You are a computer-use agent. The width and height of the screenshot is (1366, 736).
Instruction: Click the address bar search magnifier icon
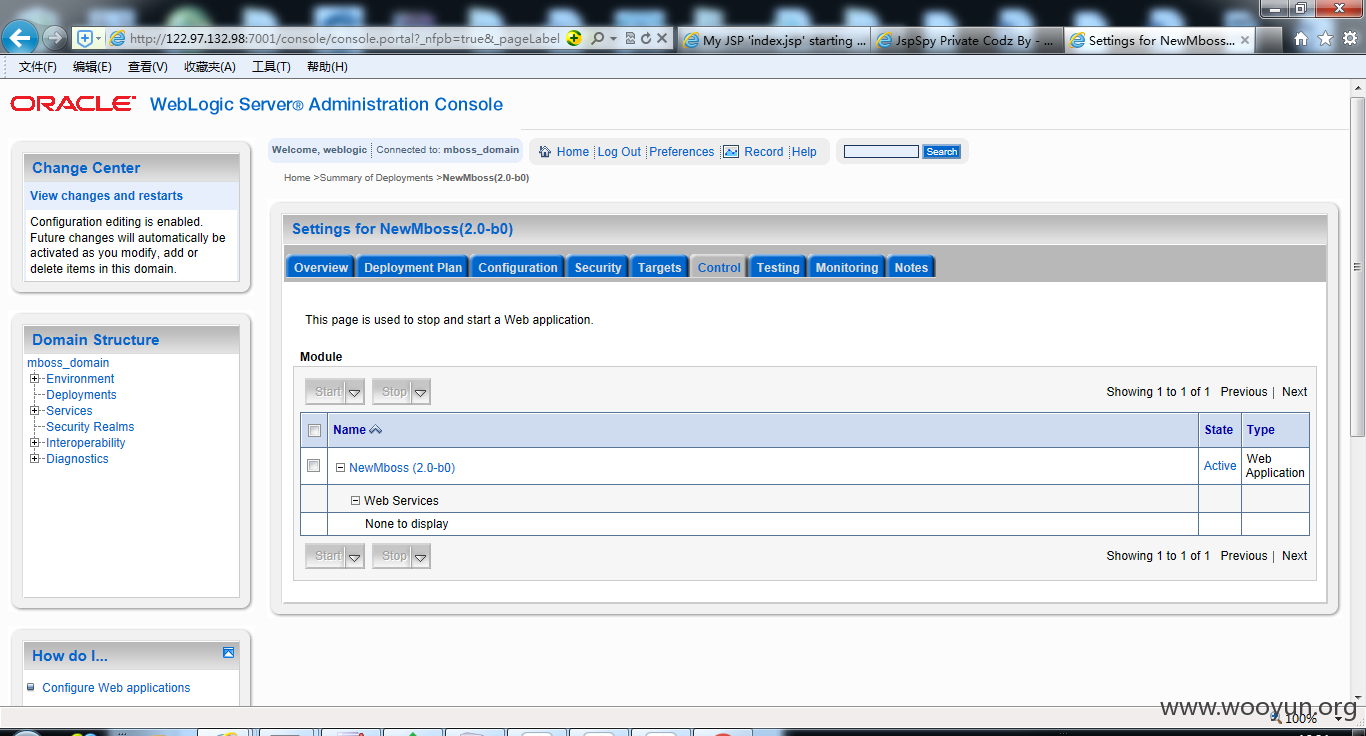[597, 38]
